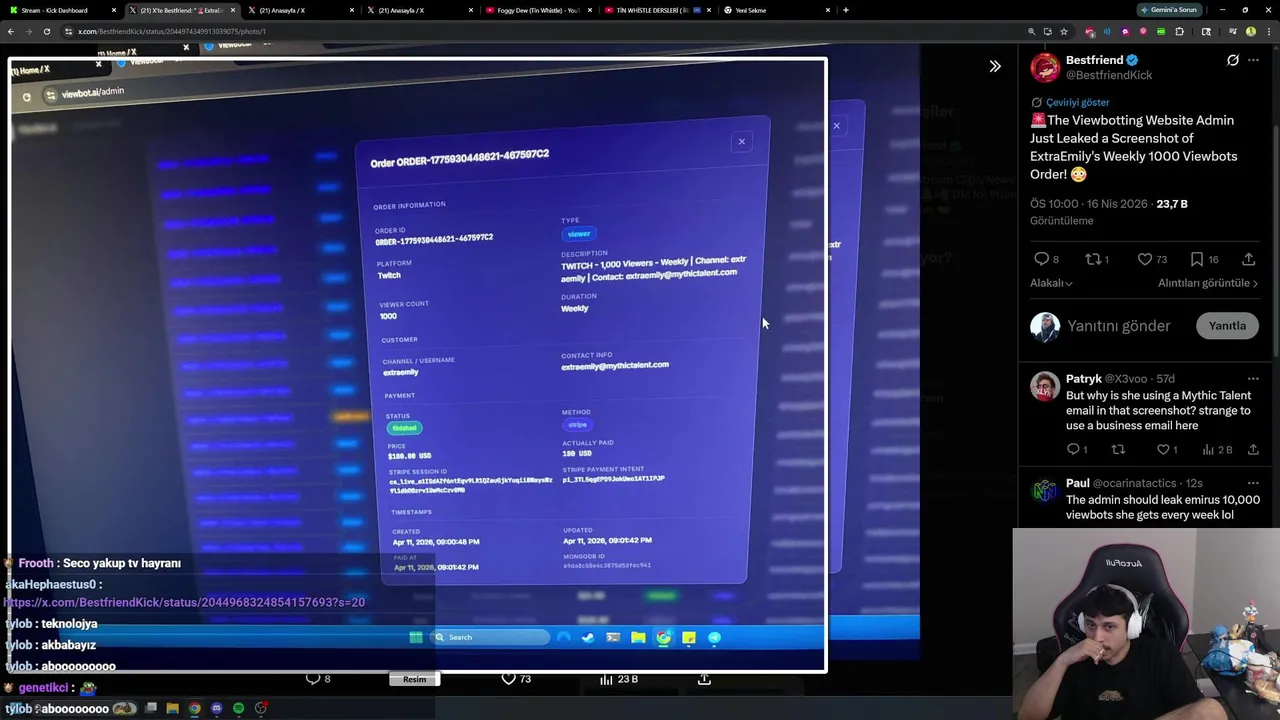The image size is (1280, 720).
Task: Click Patryk's 57d timestamp
Action: (x=1165, y=379)
